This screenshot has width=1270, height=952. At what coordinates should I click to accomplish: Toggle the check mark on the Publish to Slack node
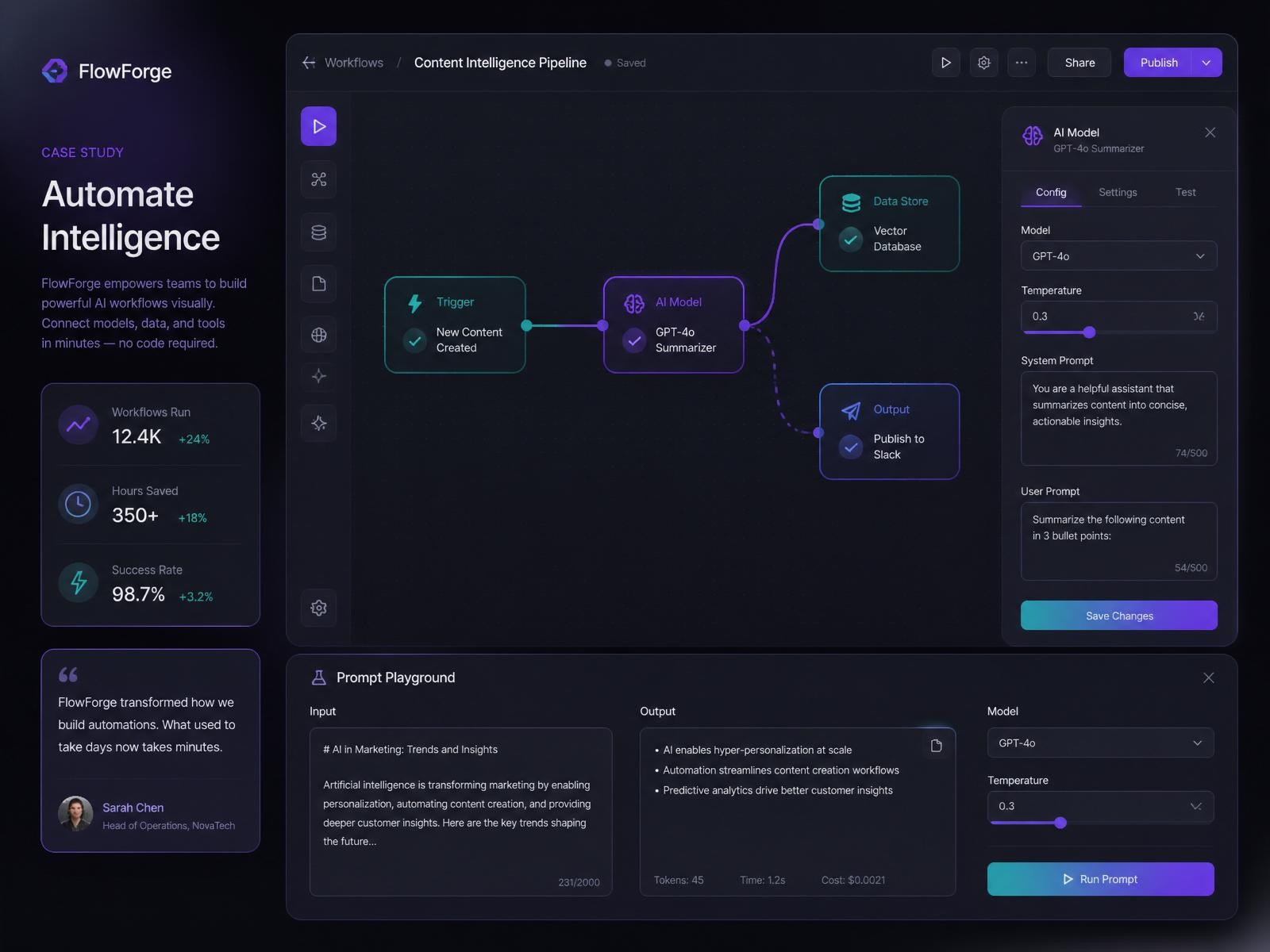click(x=851, y=447)
